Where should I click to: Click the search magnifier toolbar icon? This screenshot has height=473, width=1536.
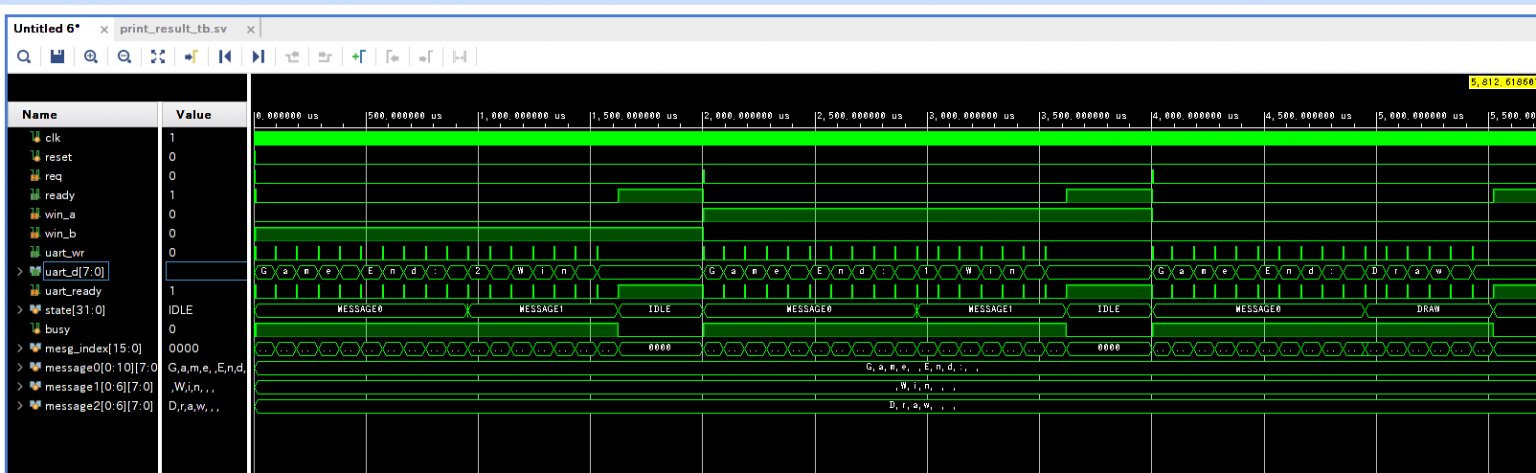(23, 57)
